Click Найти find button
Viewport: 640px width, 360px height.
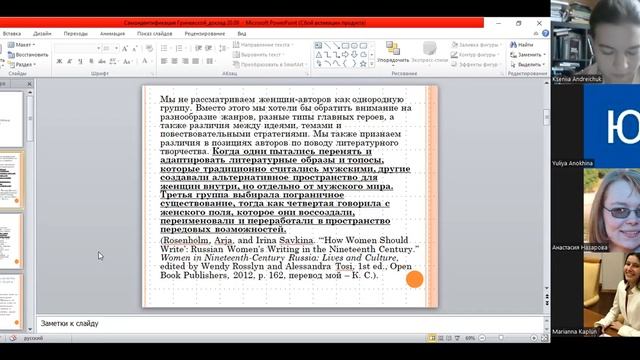pyautogui.click(x=522, y=44)
